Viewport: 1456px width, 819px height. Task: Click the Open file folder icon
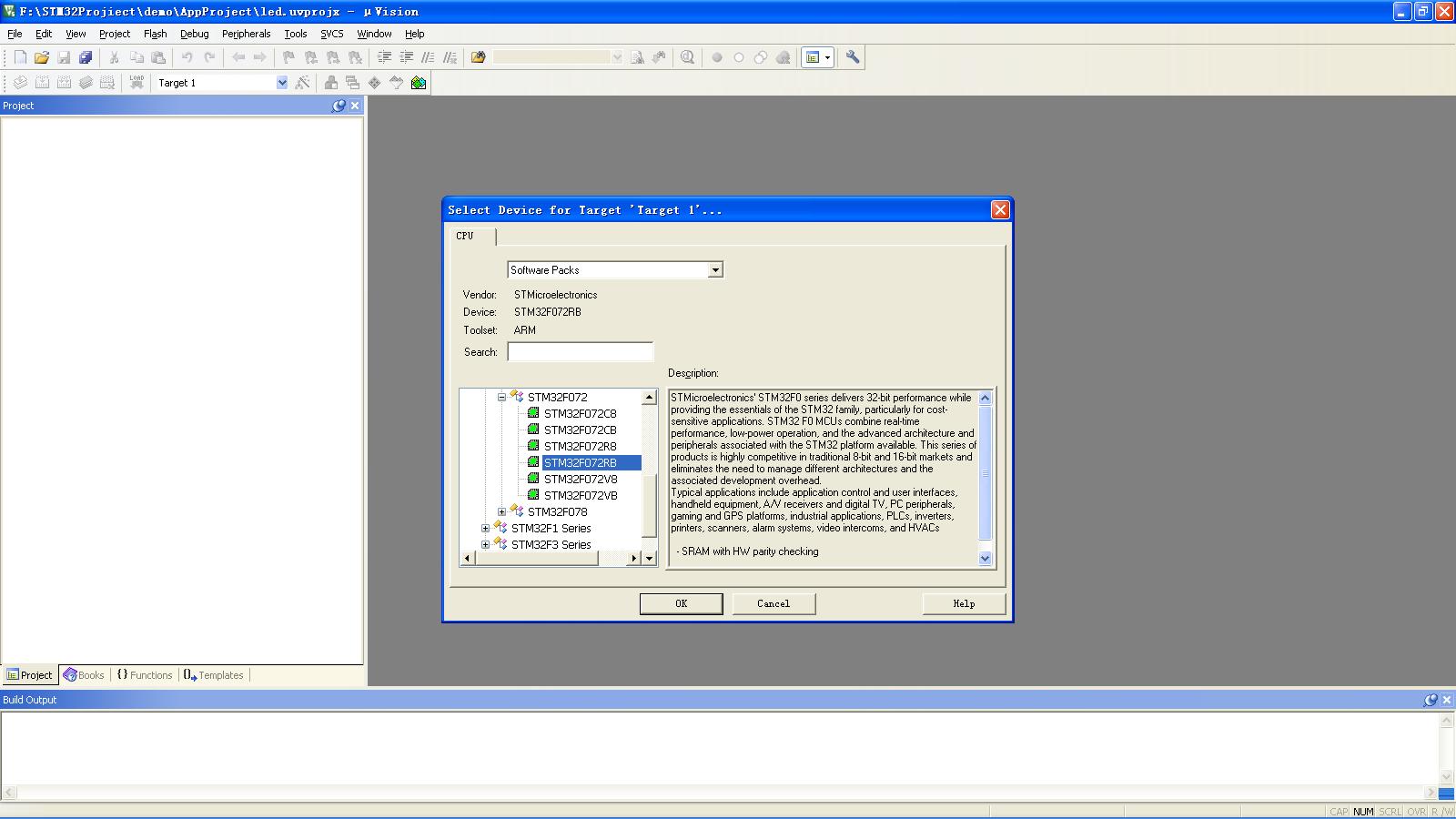pyautogui.click(x=42, y=57)
